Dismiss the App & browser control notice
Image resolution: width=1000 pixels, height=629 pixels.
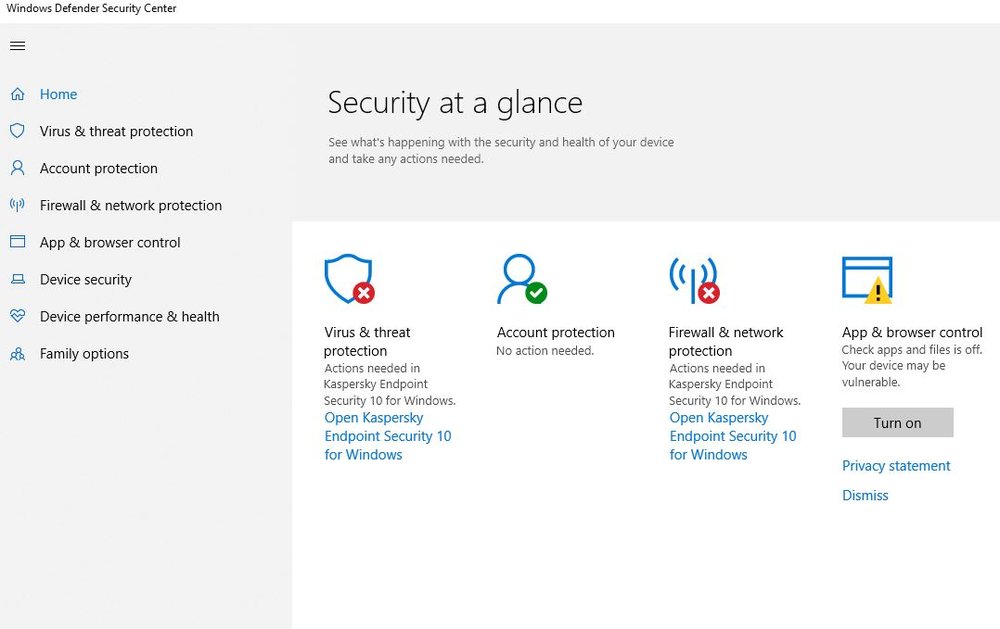tap(864, 495)
